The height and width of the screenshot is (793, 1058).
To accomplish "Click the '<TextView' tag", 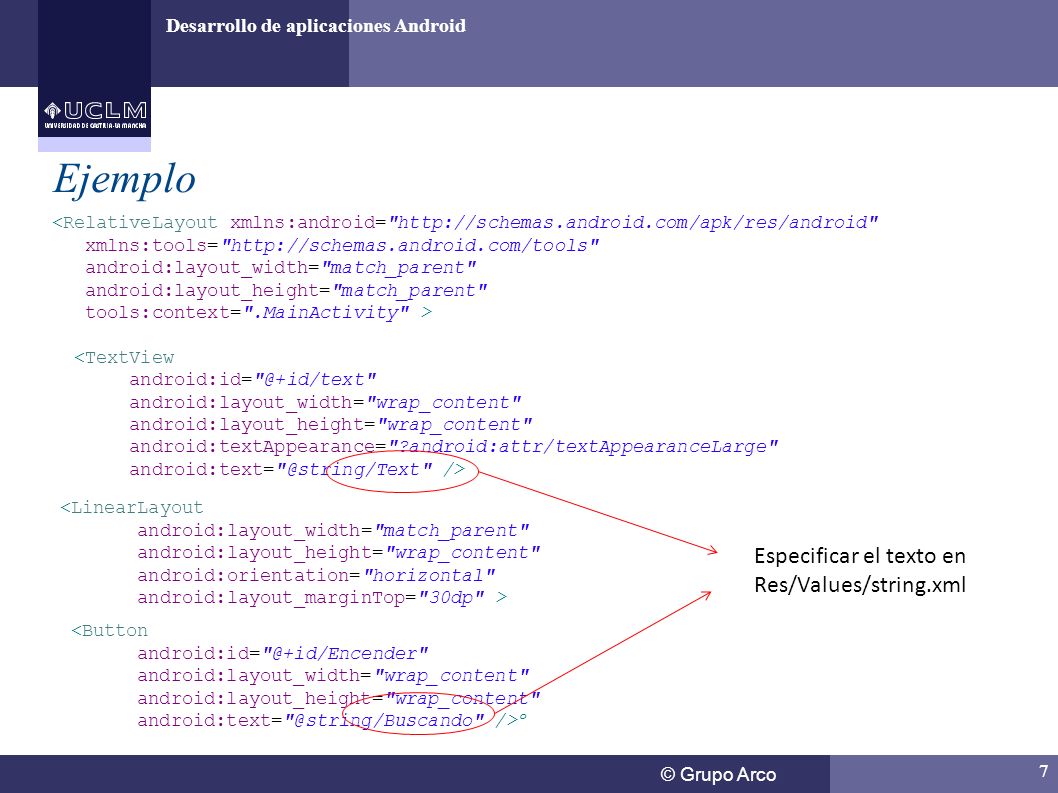I will (124, 358).
